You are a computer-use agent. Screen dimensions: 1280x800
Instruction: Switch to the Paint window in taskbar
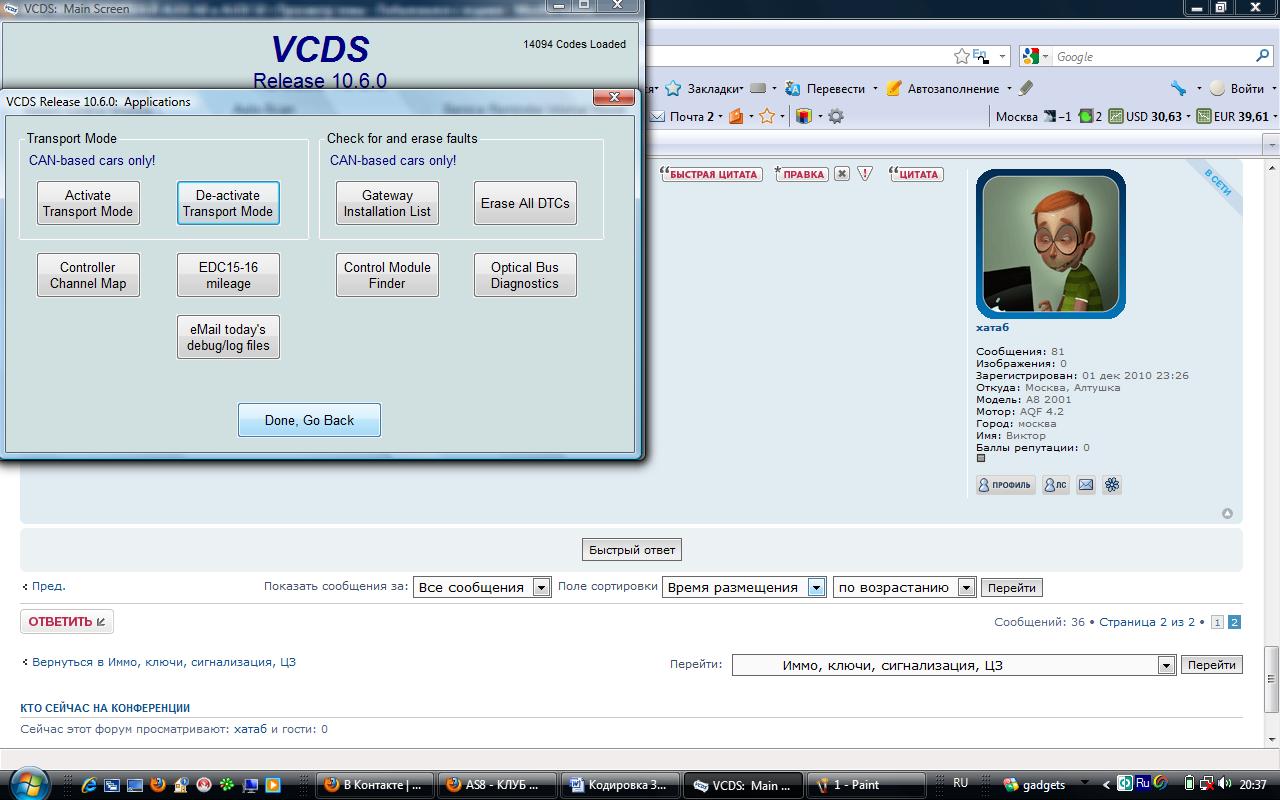tap(863, 785)
